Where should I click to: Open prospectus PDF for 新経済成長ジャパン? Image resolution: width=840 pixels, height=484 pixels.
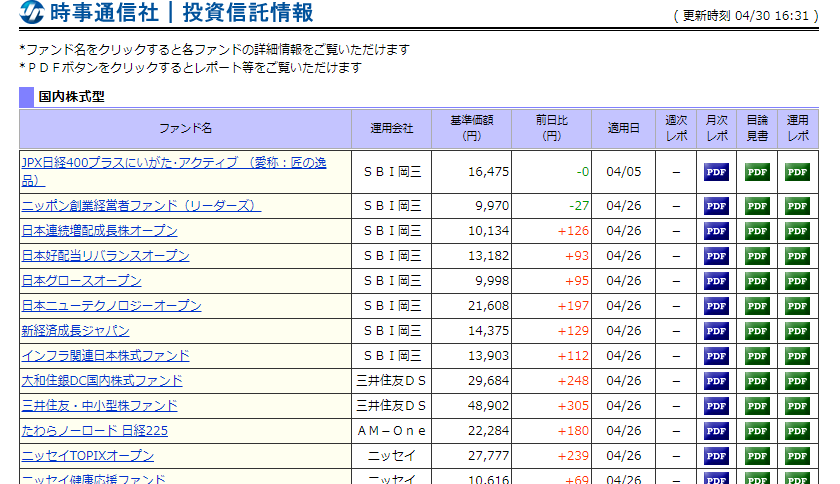coord(757,331)
